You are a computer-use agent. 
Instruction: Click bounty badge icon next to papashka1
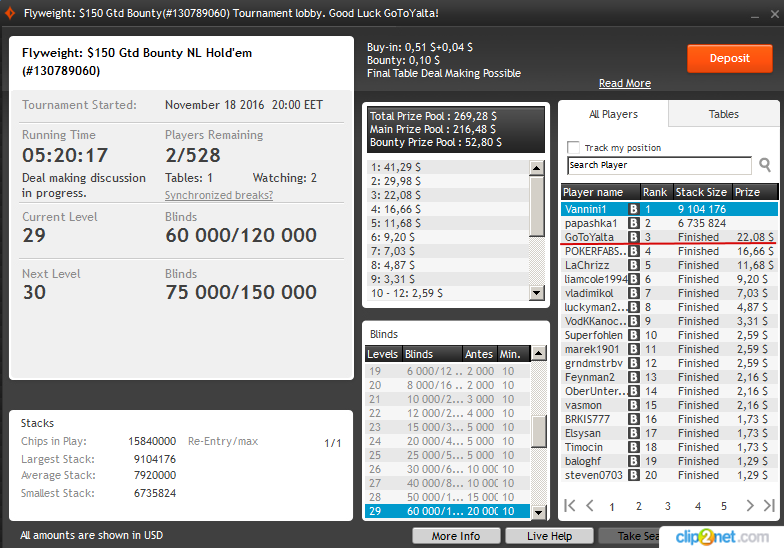pyautogui.click(x=634, y=223)
